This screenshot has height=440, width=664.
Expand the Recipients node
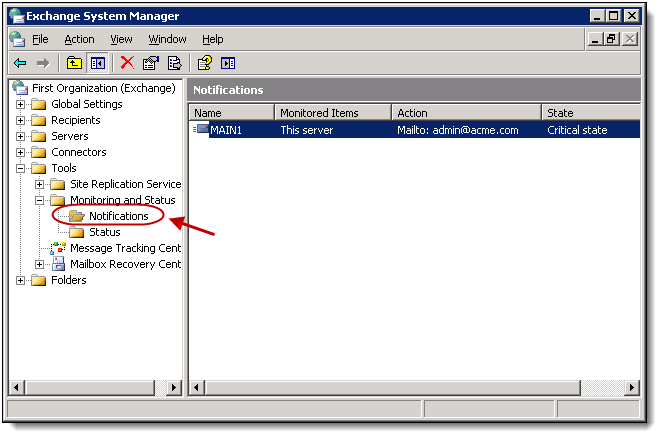(x=20, y=120)
